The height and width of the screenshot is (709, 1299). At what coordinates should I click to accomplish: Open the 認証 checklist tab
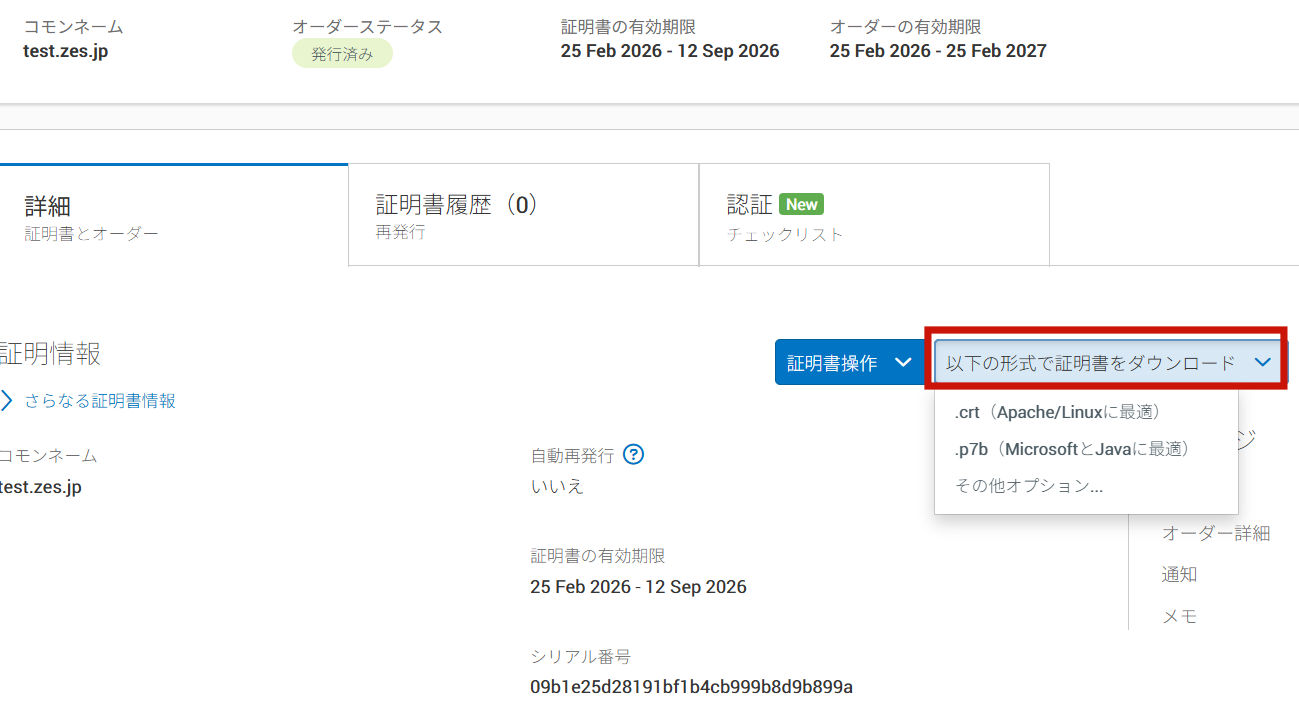click(x=874, y=216)
